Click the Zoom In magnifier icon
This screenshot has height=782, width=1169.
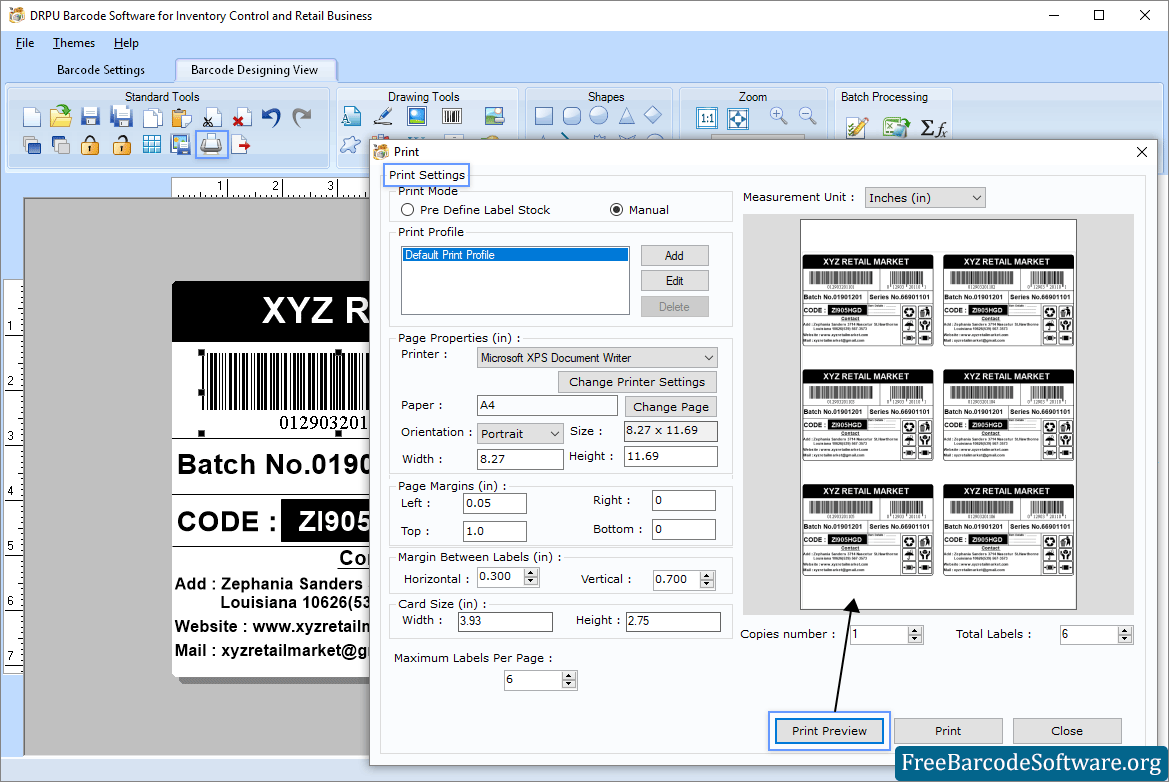pos(778,116)
